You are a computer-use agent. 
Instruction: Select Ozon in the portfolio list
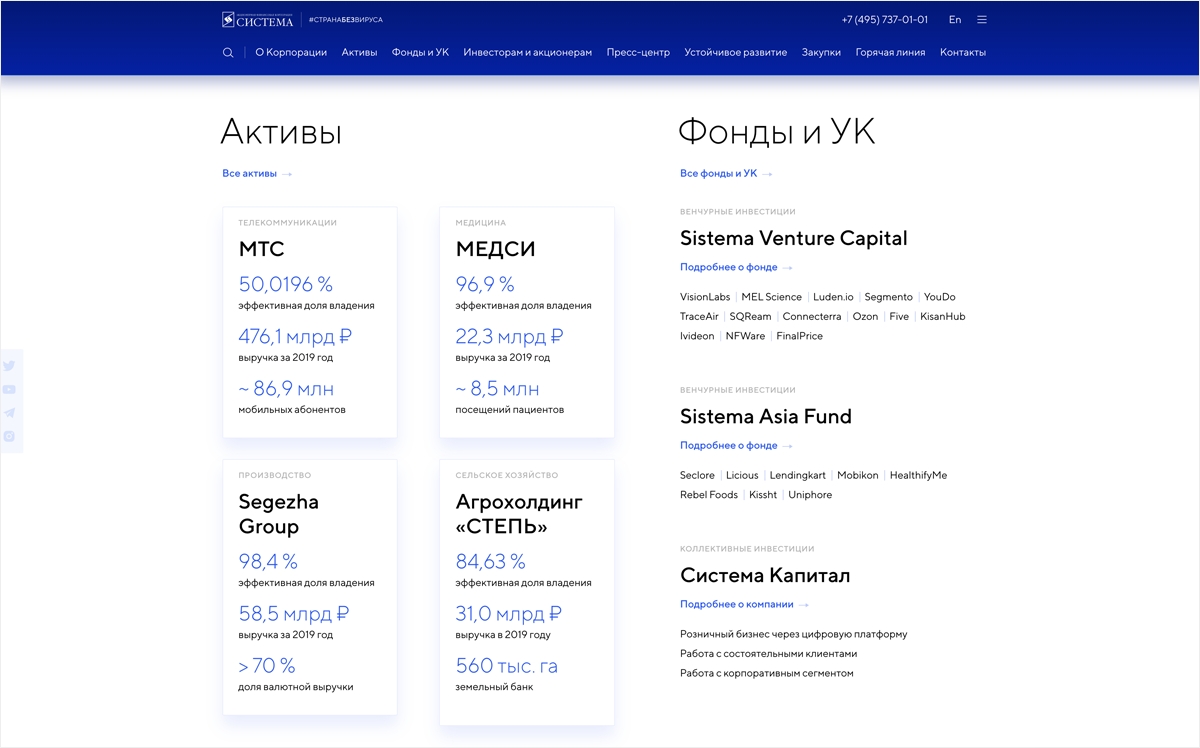[865, 317]
